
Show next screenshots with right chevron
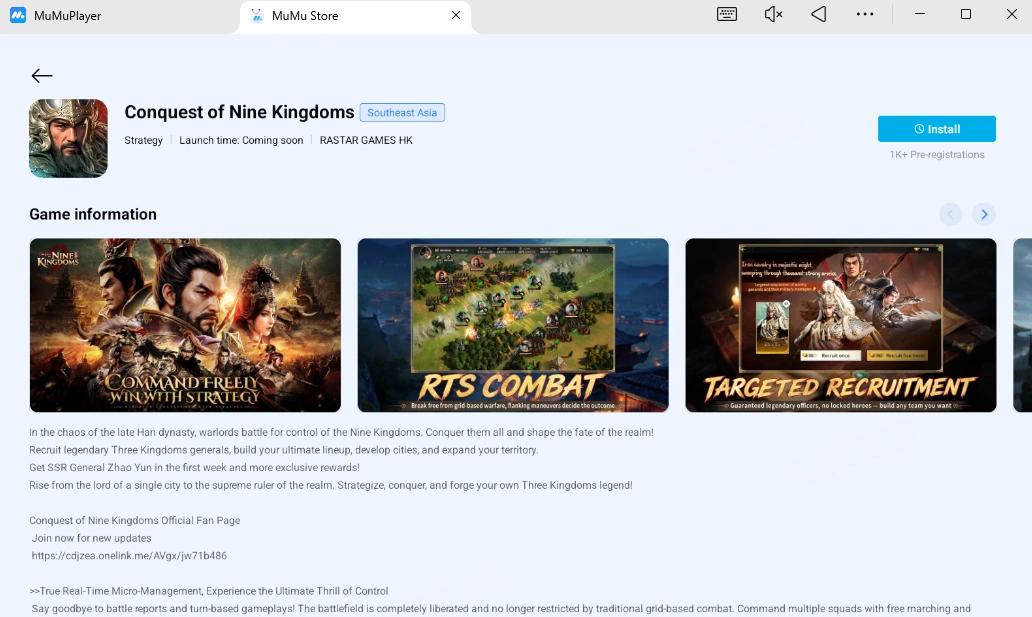[984, 214]
